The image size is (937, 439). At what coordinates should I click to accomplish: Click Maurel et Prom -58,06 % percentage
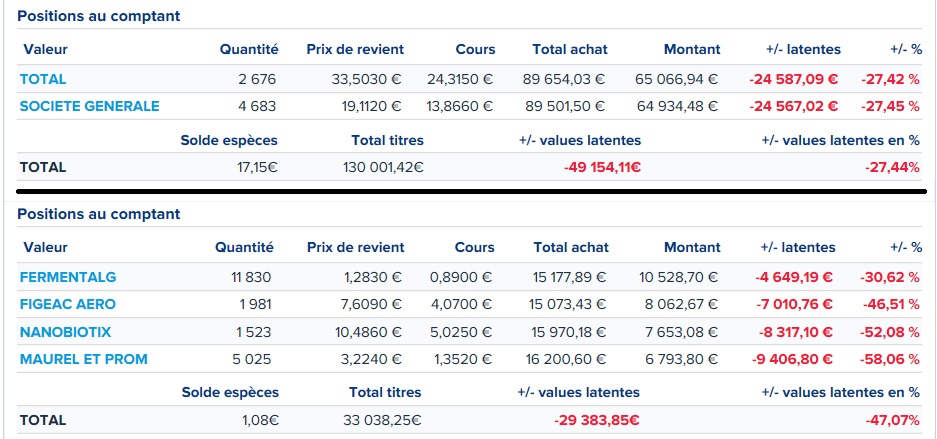pos(889,359)
